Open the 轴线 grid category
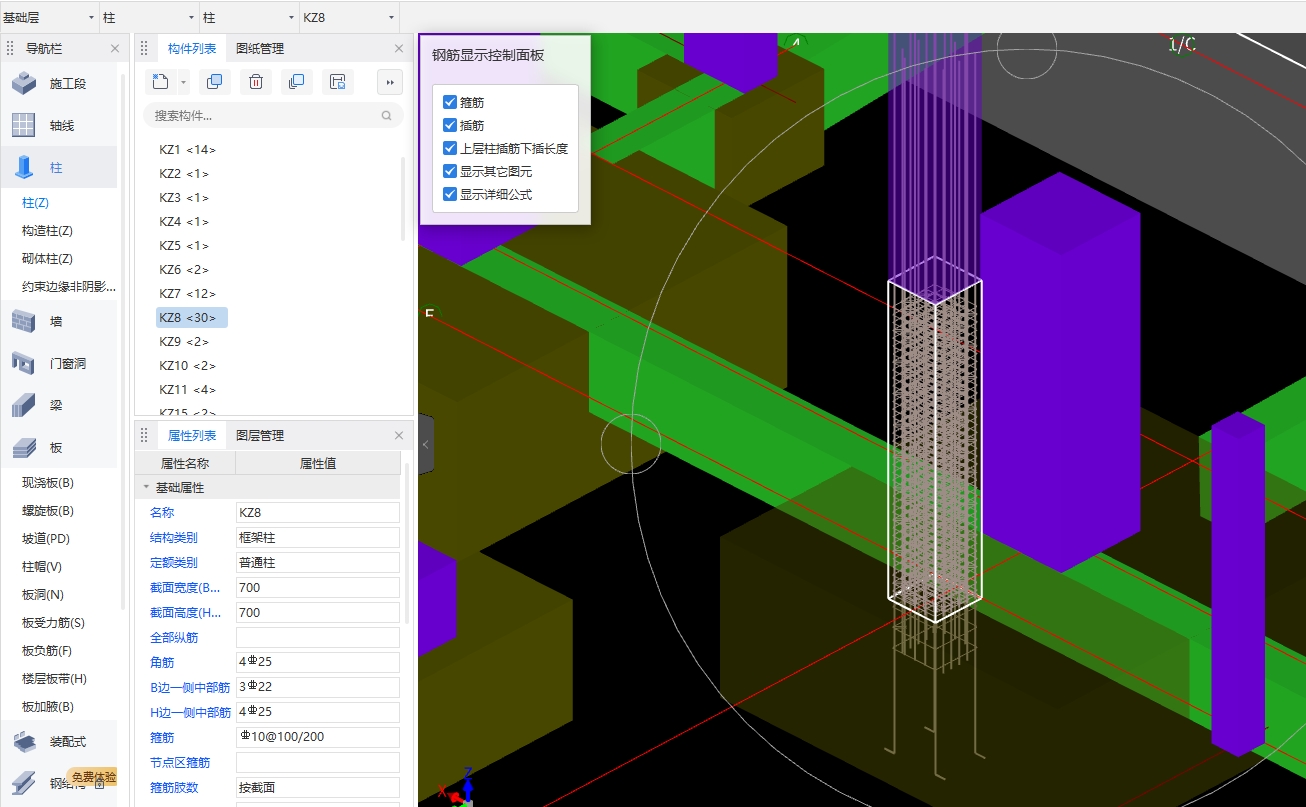Image resolution: width=1306 pixels, height=807 pixels. (24, 126)
